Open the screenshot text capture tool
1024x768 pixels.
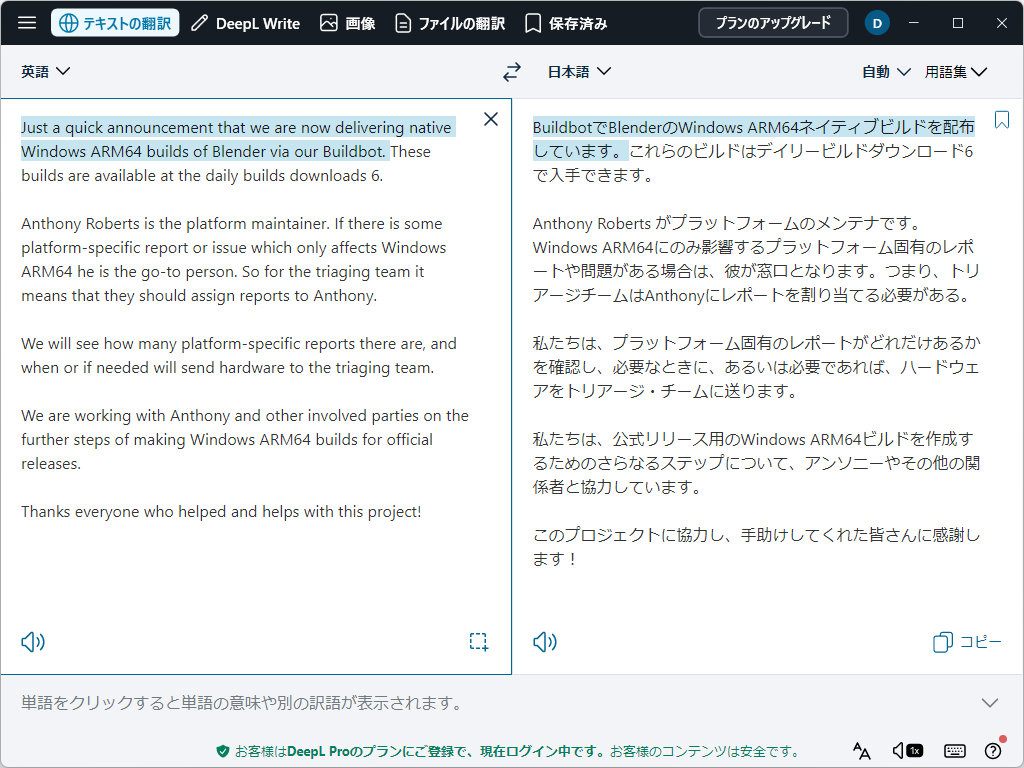tap(478, 641)
